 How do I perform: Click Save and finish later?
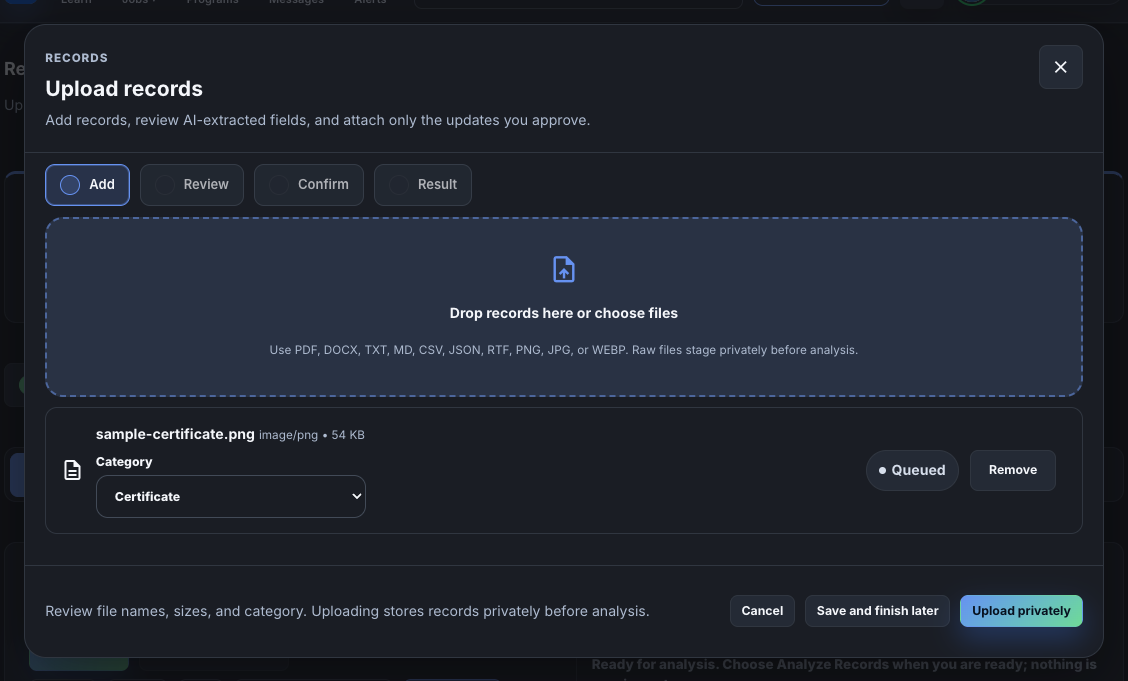pos(877,611)
